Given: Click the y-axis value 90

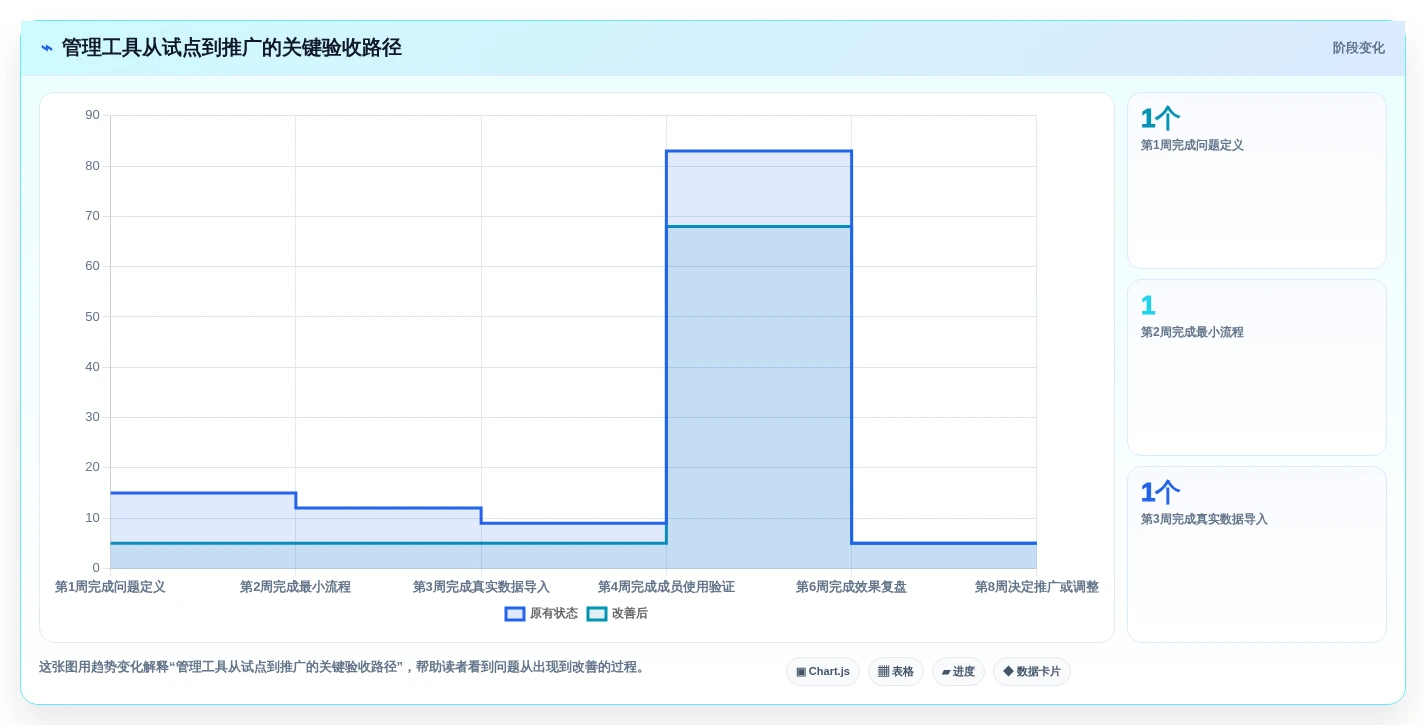Looking at the screenshot, I should pyautogui.click(x=92, y=115).
